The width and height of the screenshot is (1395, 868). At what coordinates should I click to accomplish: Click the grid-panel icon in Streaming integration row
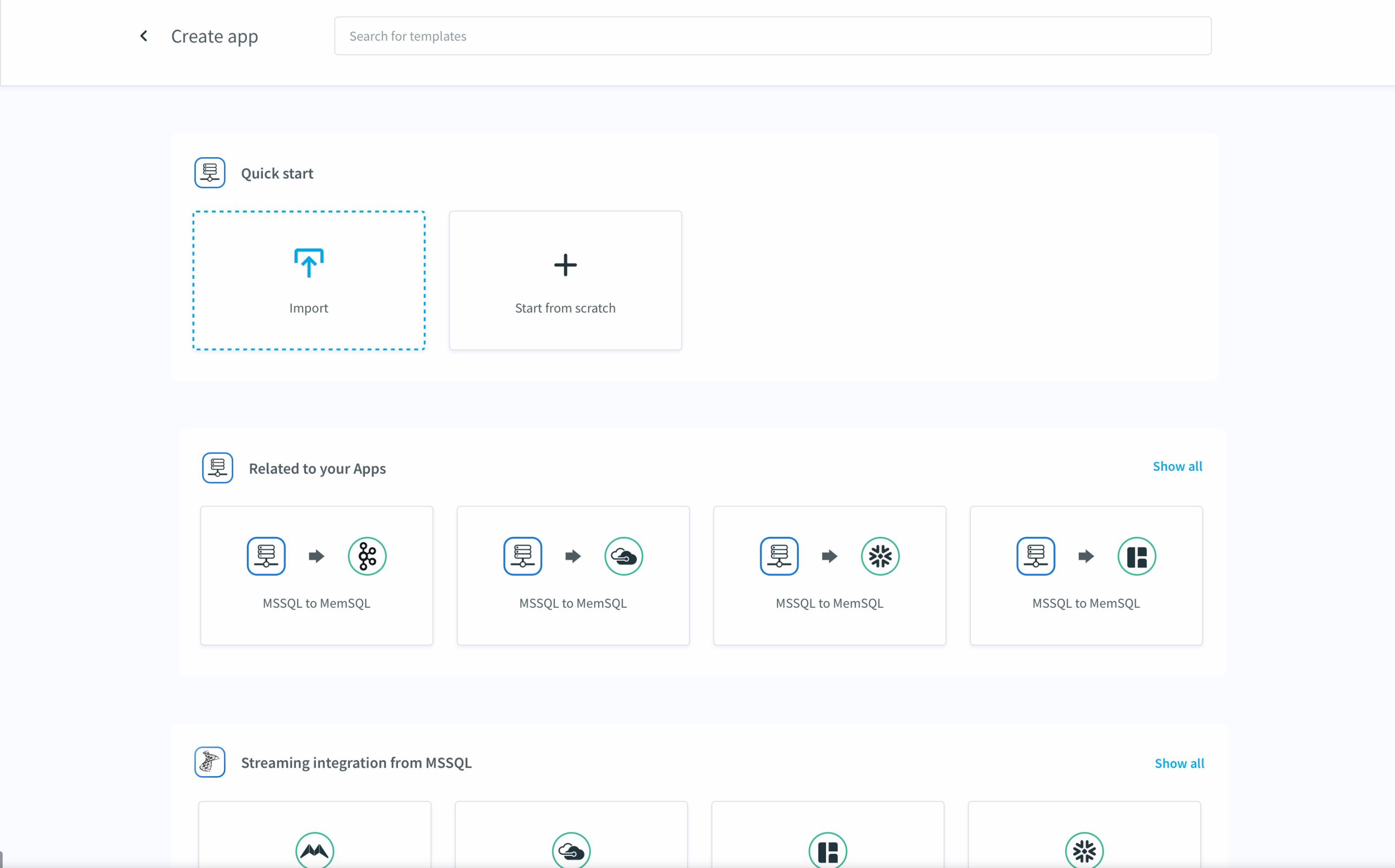pyautogui.click(x=827, y=850)
